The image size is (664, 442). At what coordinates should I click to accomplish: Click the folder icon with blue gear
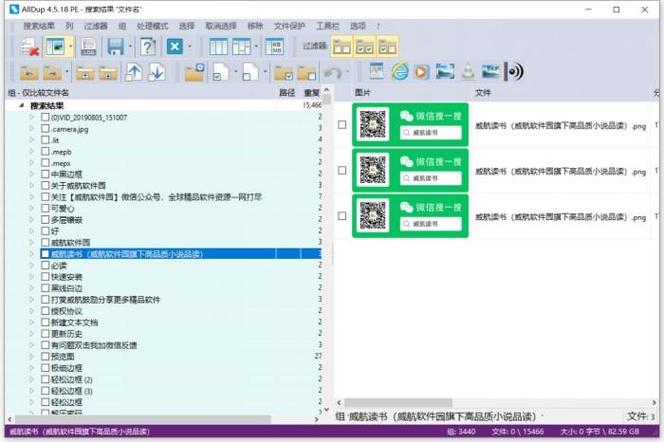[194, 72]
